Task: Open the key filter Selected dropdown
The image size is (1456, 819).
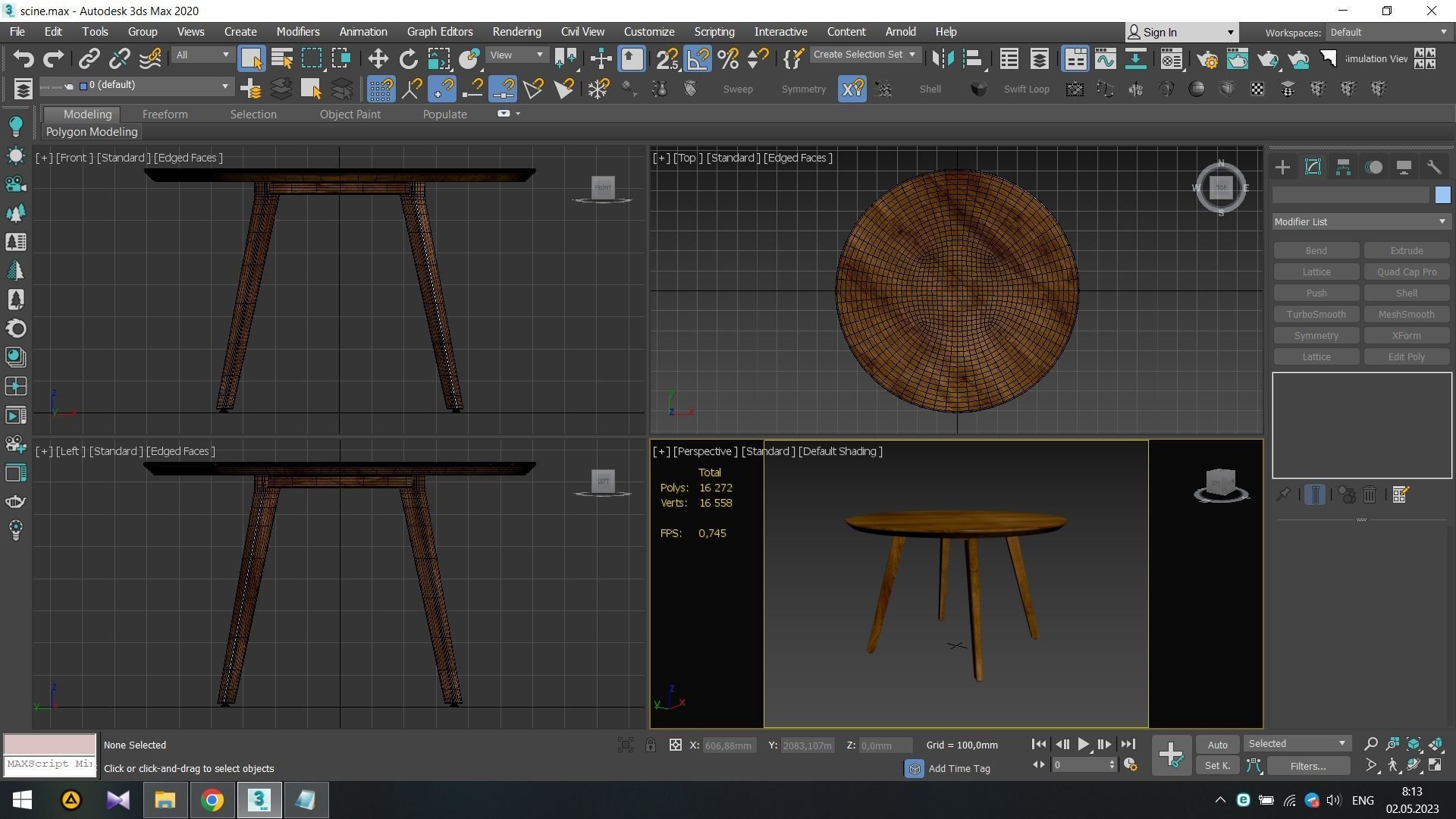Action: [x=1298, y=744]
